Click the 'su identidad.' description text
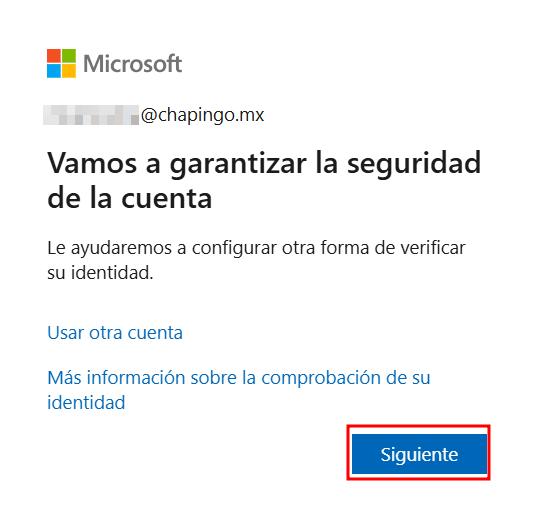 100,273
